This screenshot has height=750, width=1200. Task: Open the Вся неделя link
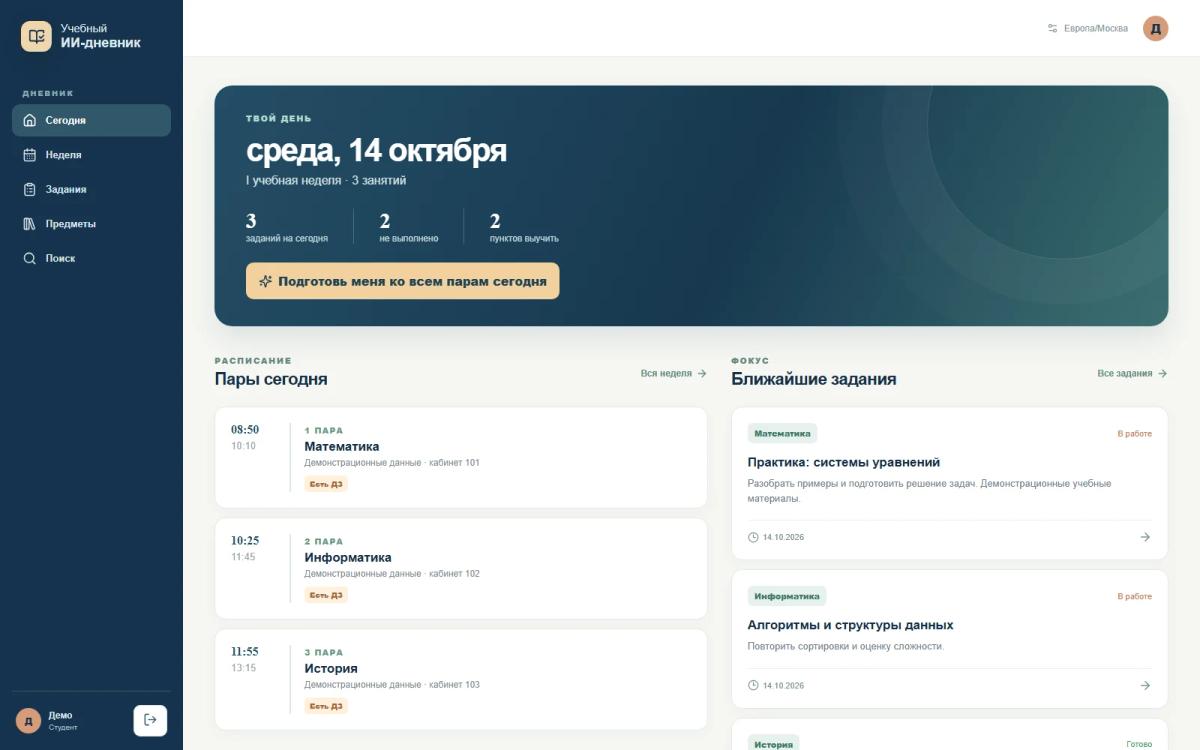[x=674, y=373]
